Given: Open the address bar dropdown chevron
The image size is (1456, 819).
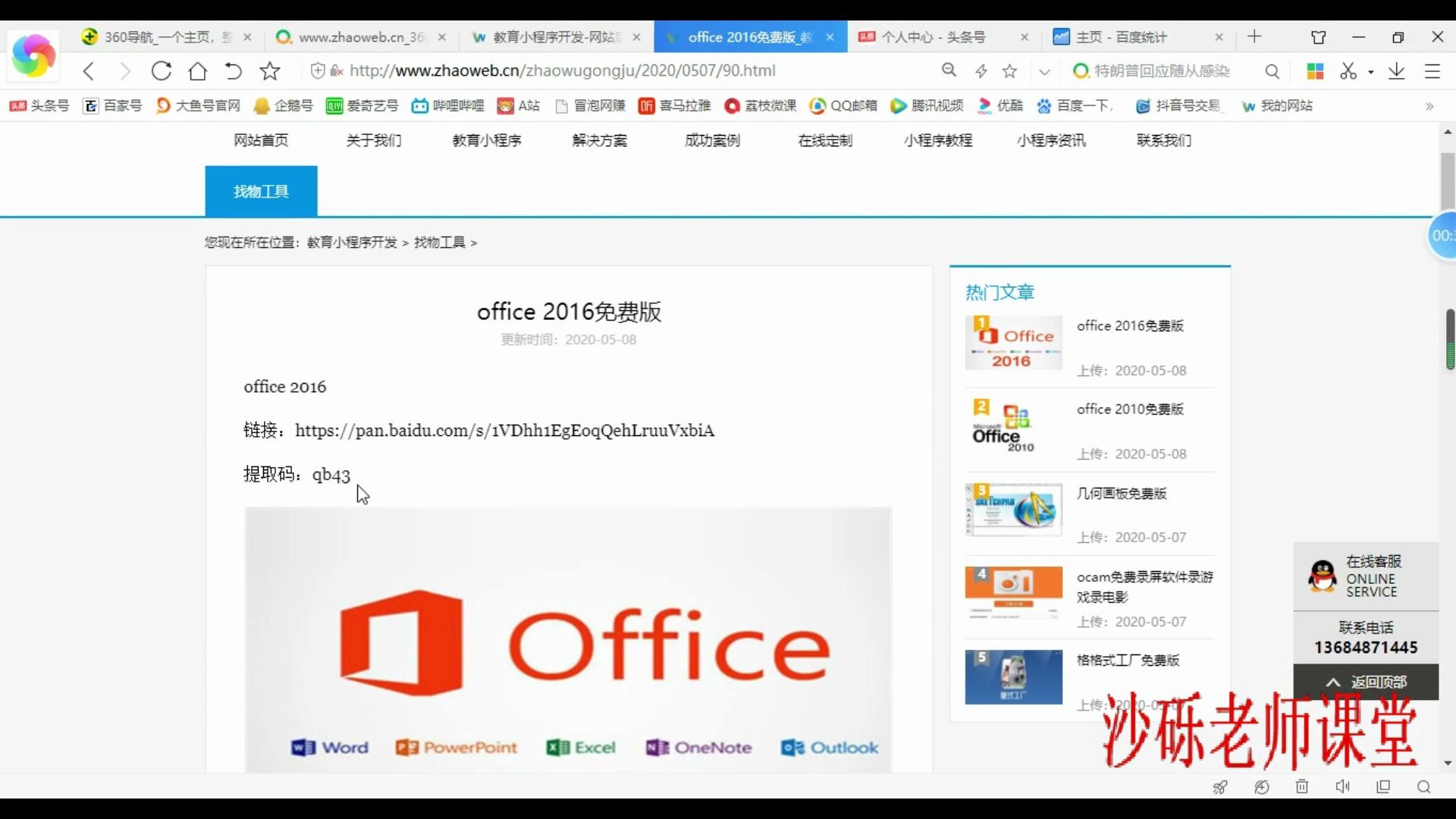Looking at the screenshot, I should point(1044,72).
